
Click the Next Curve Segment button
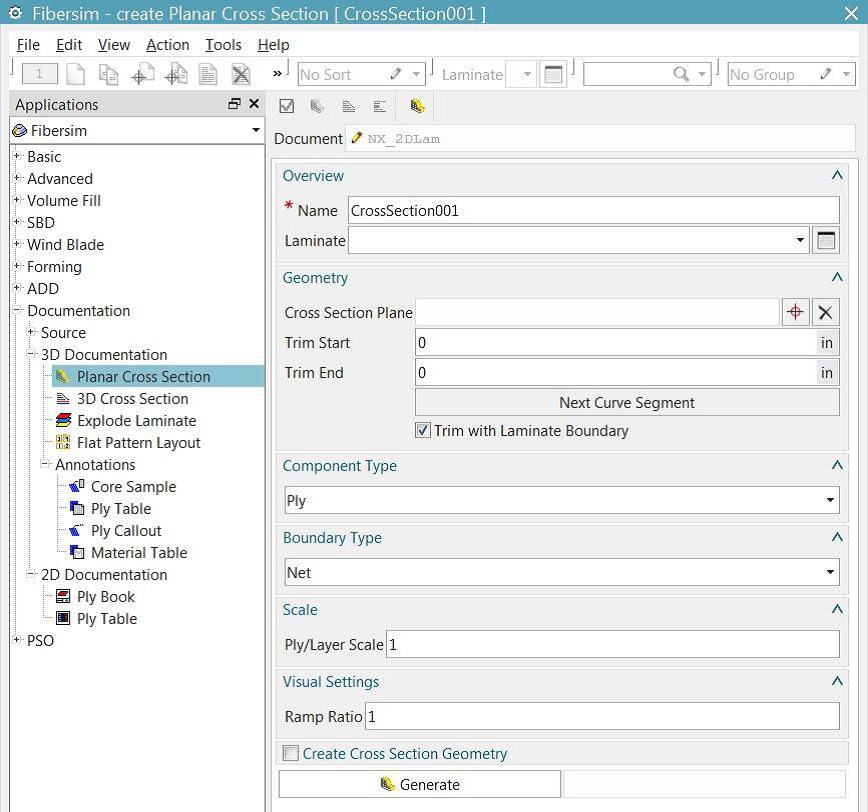[x=626, y=402]
